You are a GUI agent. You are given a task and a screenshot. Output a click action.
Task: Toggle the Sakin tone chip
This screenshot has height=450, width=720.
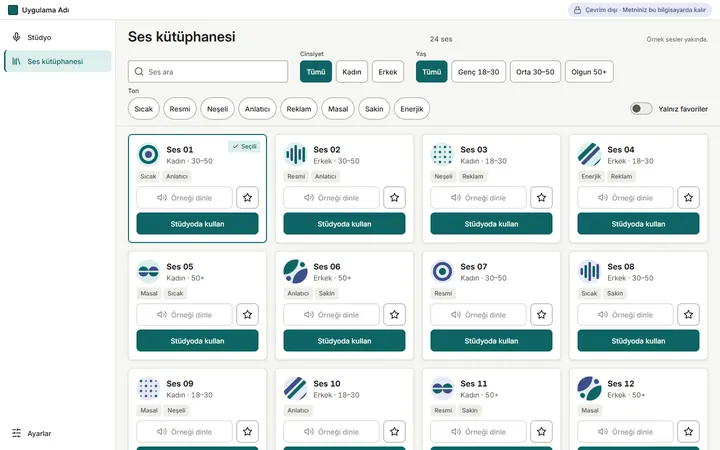pos(374,109)
